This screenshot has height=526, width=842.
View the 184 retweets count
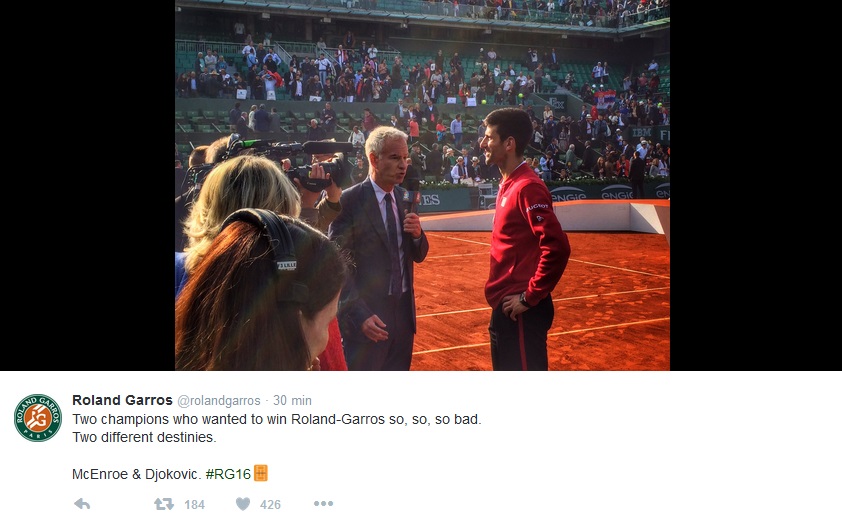pyautogui.click(x=194, y=505)
